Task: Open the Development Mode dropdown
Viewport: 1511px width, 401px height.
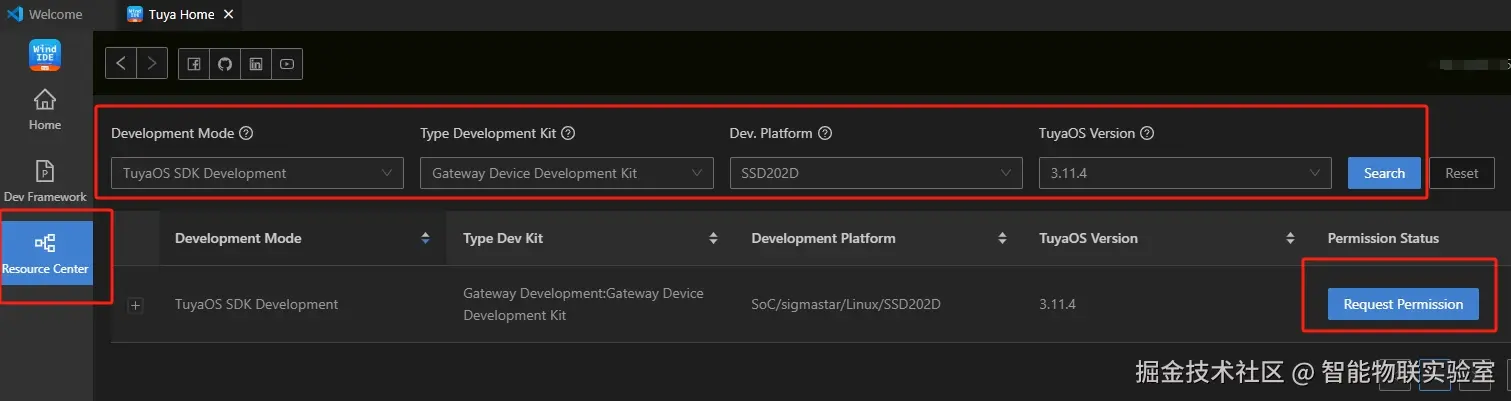Action: 257,173
